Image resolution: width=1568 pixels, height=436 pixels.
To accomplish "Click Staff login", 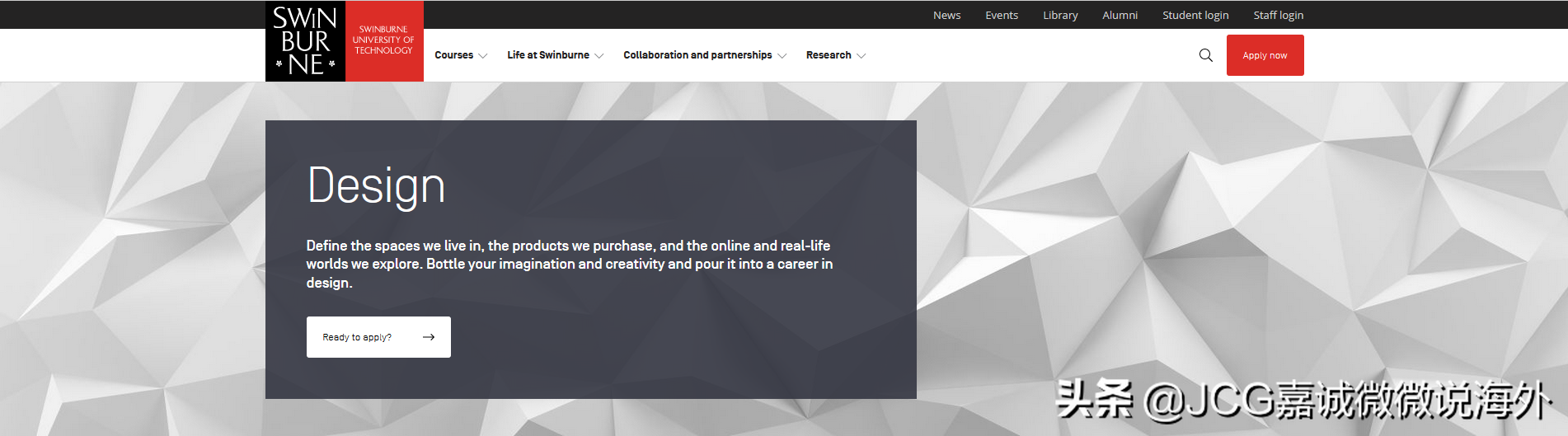I will (1278, 15).
